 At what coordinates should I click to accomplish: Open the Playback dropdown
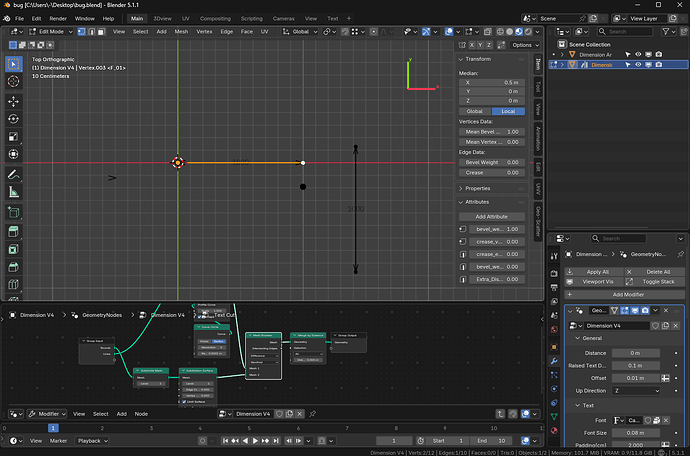click(x=92, y=441)
